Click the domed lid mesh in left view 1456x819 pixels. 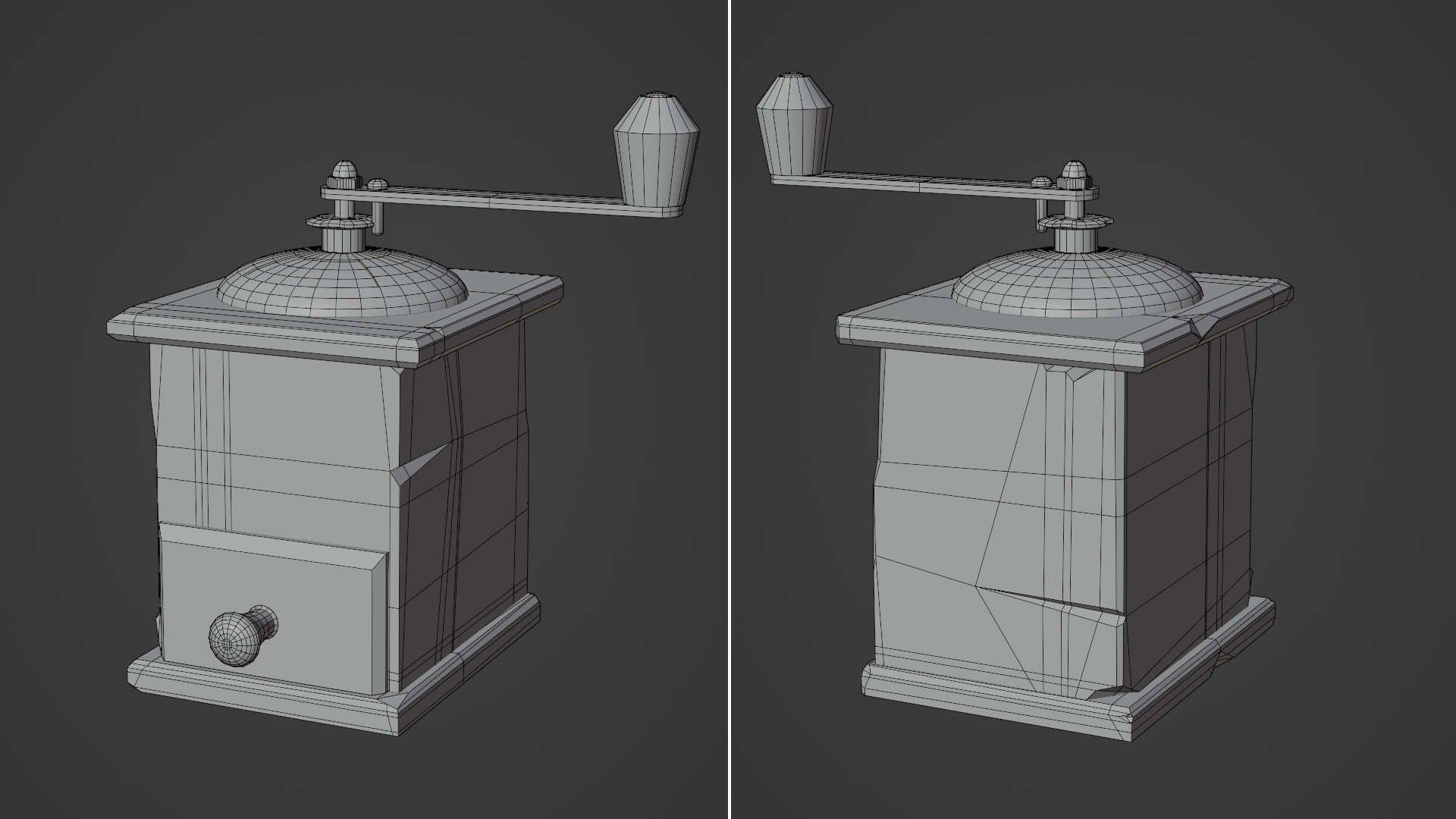(343, 285)
